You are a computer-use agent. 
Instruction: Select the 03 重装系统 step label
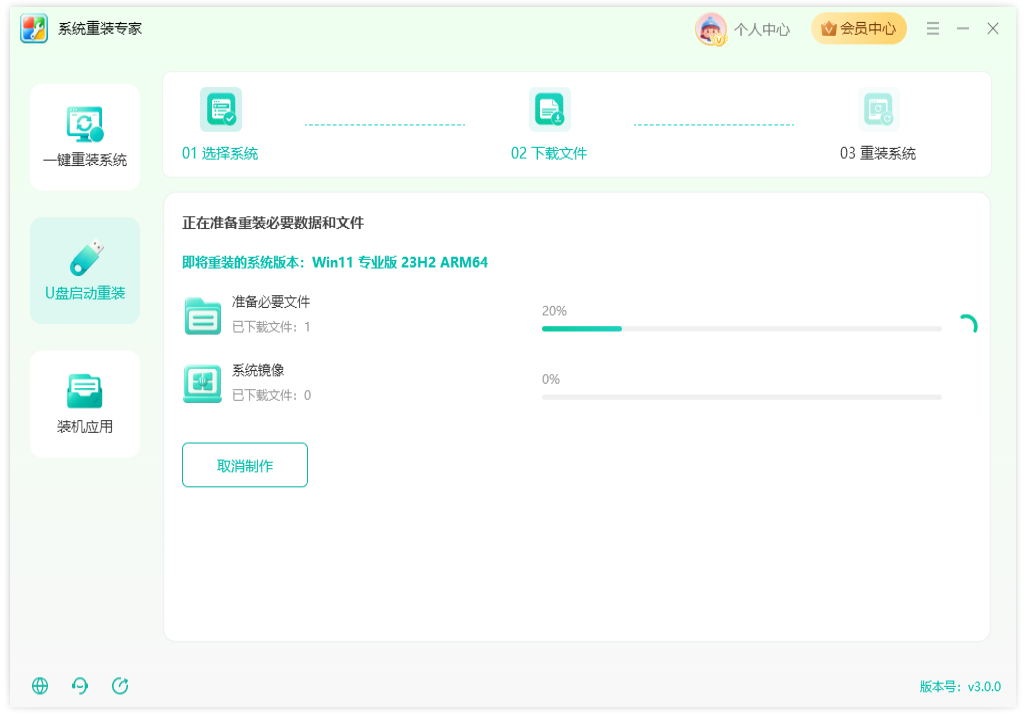(878, 154)
